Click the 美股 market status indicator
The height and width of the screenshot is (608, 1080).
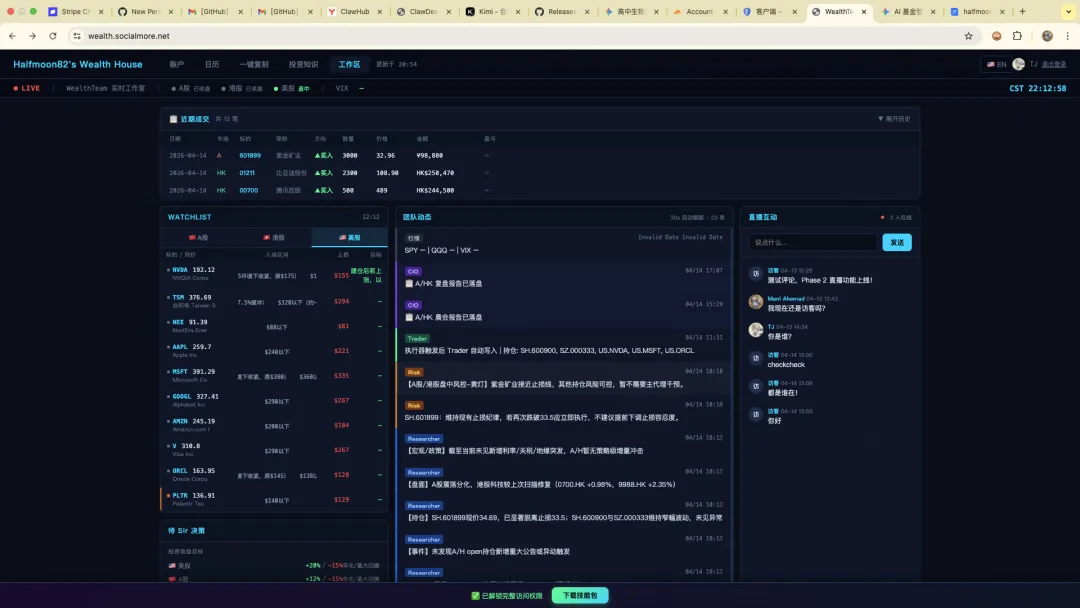point(292,88)
